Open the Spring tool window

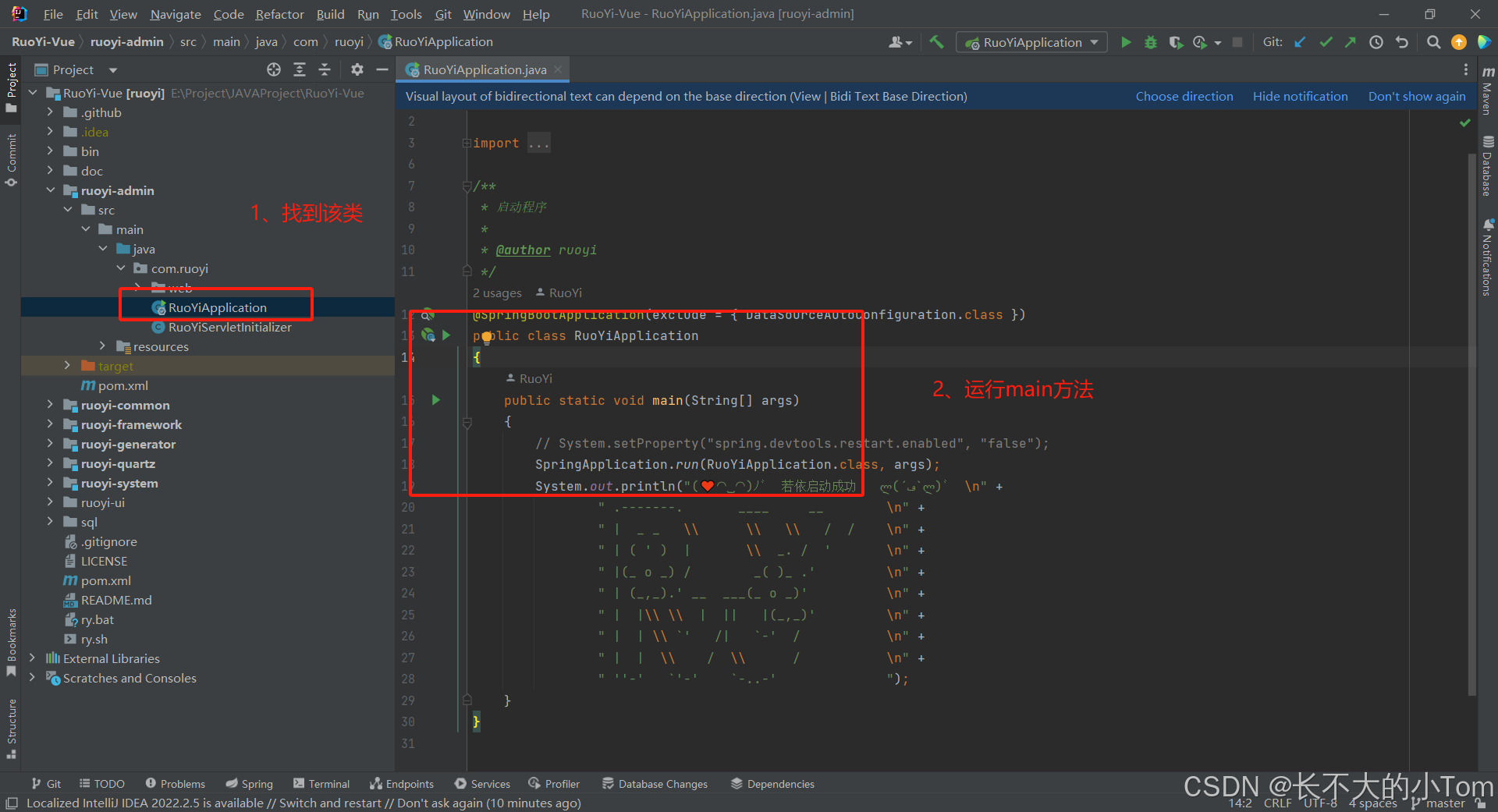[x=250, y=784]
